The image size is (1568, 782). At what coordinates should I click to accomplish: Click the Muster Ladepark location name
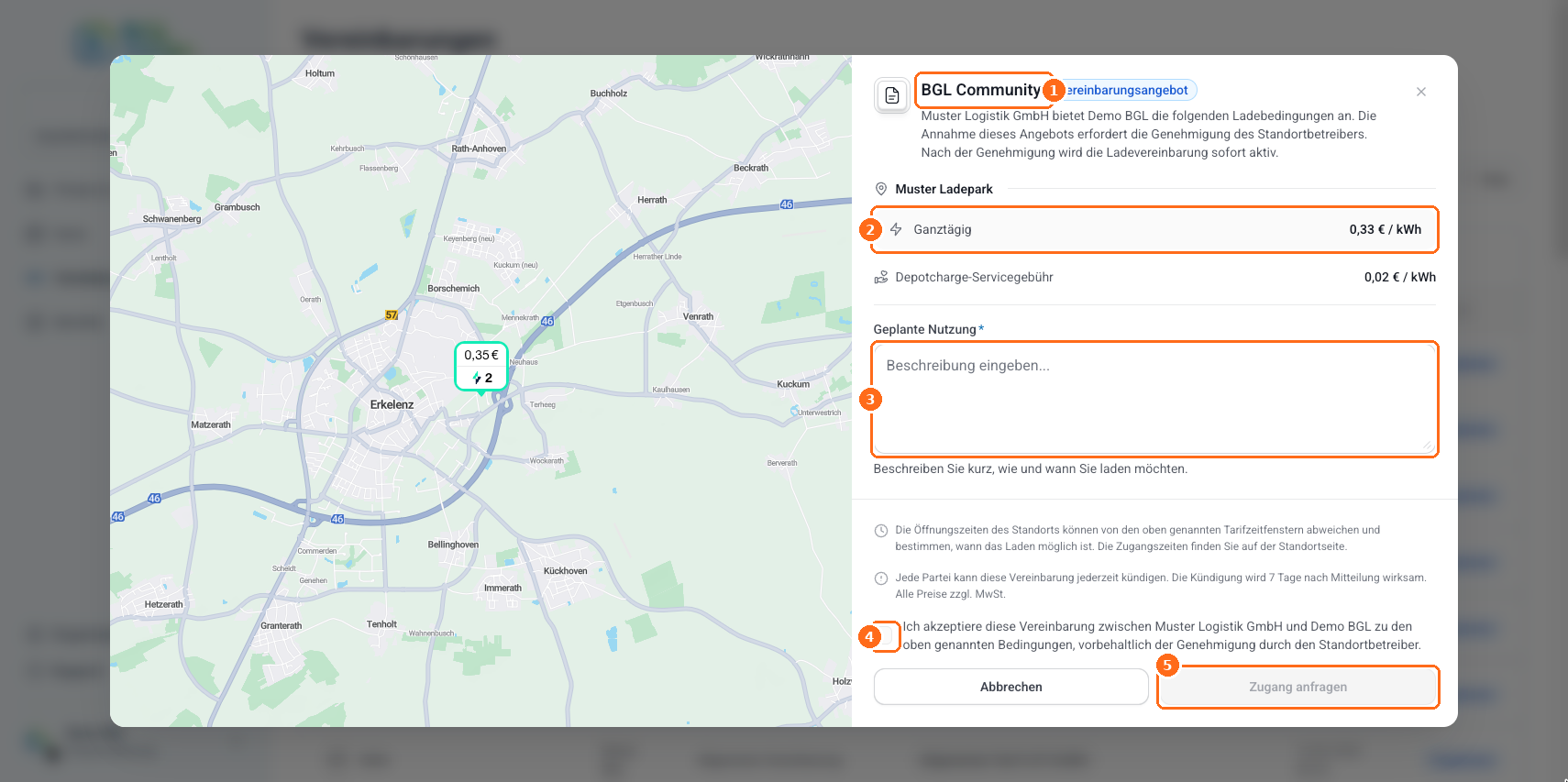944,189
